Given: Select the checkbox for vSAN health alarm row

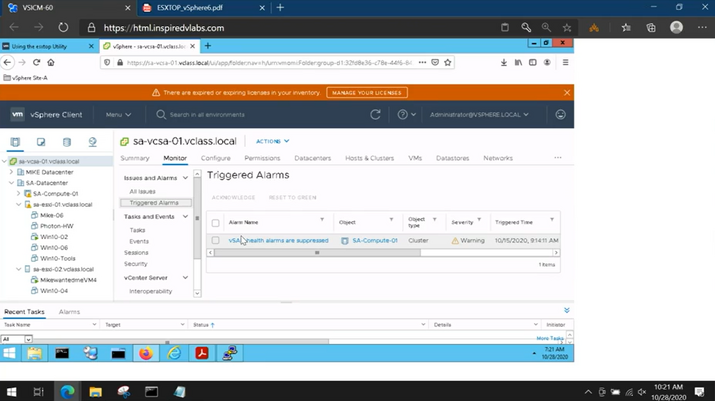Looking at the screenshot, I should [215, 240].
